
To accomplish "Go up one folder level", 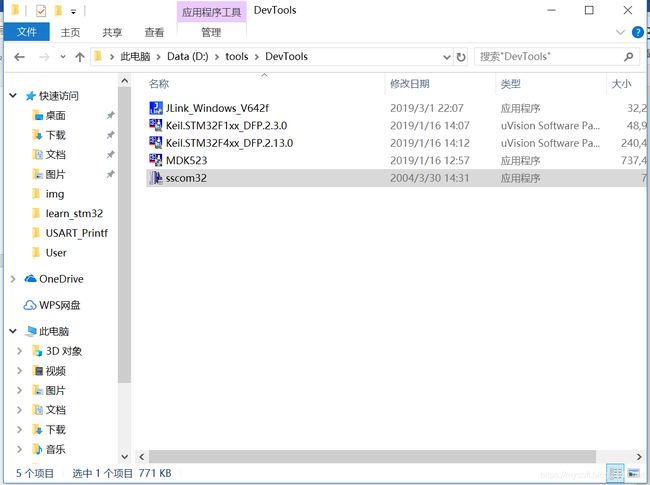I will 80,57.
